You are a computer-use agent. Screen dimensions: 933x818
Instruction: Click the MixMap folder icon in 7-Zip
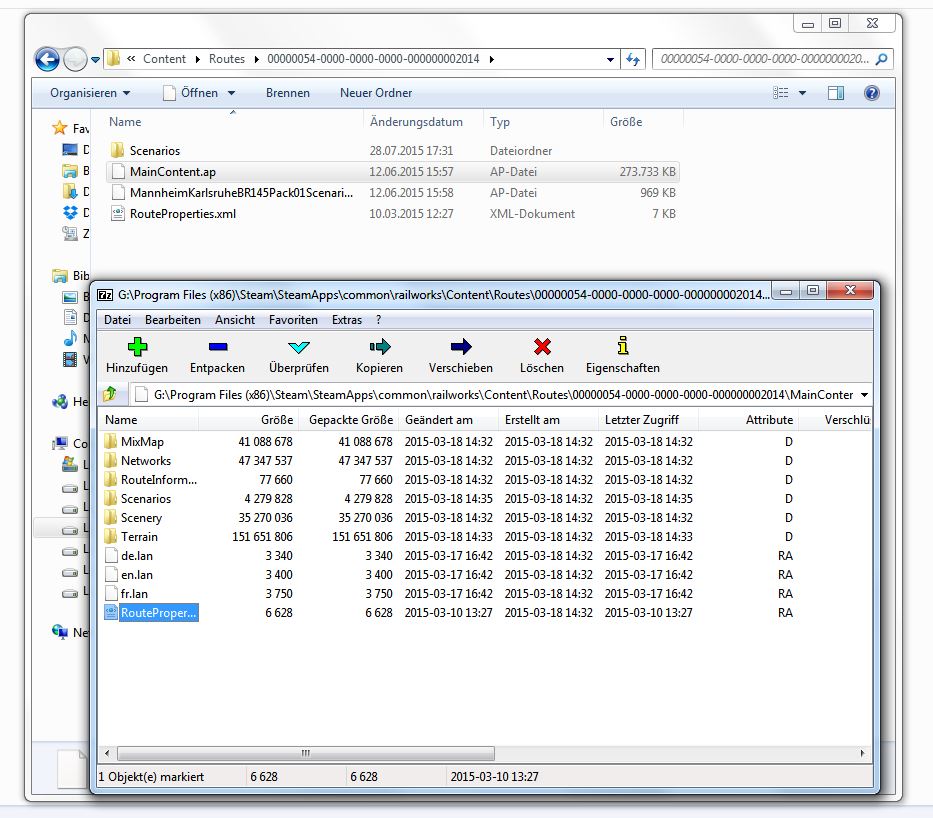(x=110, y=441)
